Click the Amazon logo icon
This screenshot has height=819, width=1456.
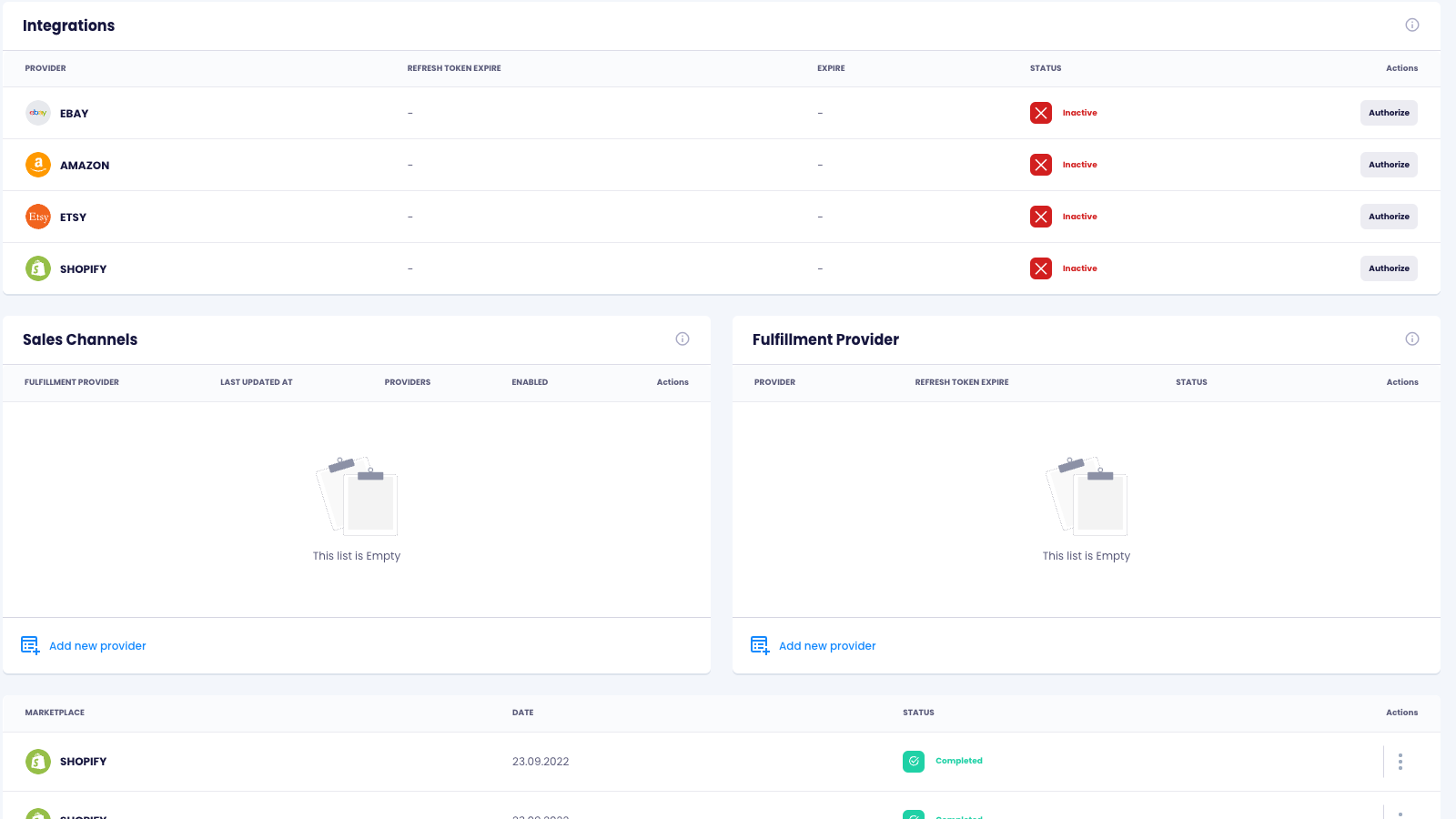click(x=38, y=165)
